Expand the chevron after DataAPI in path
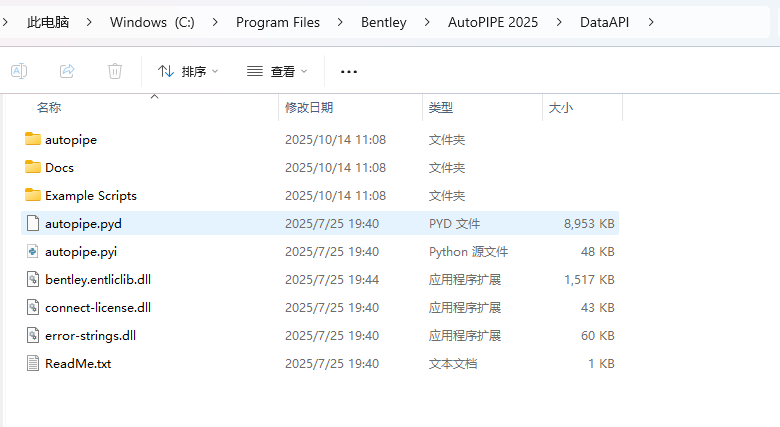 tap(652, 22)
